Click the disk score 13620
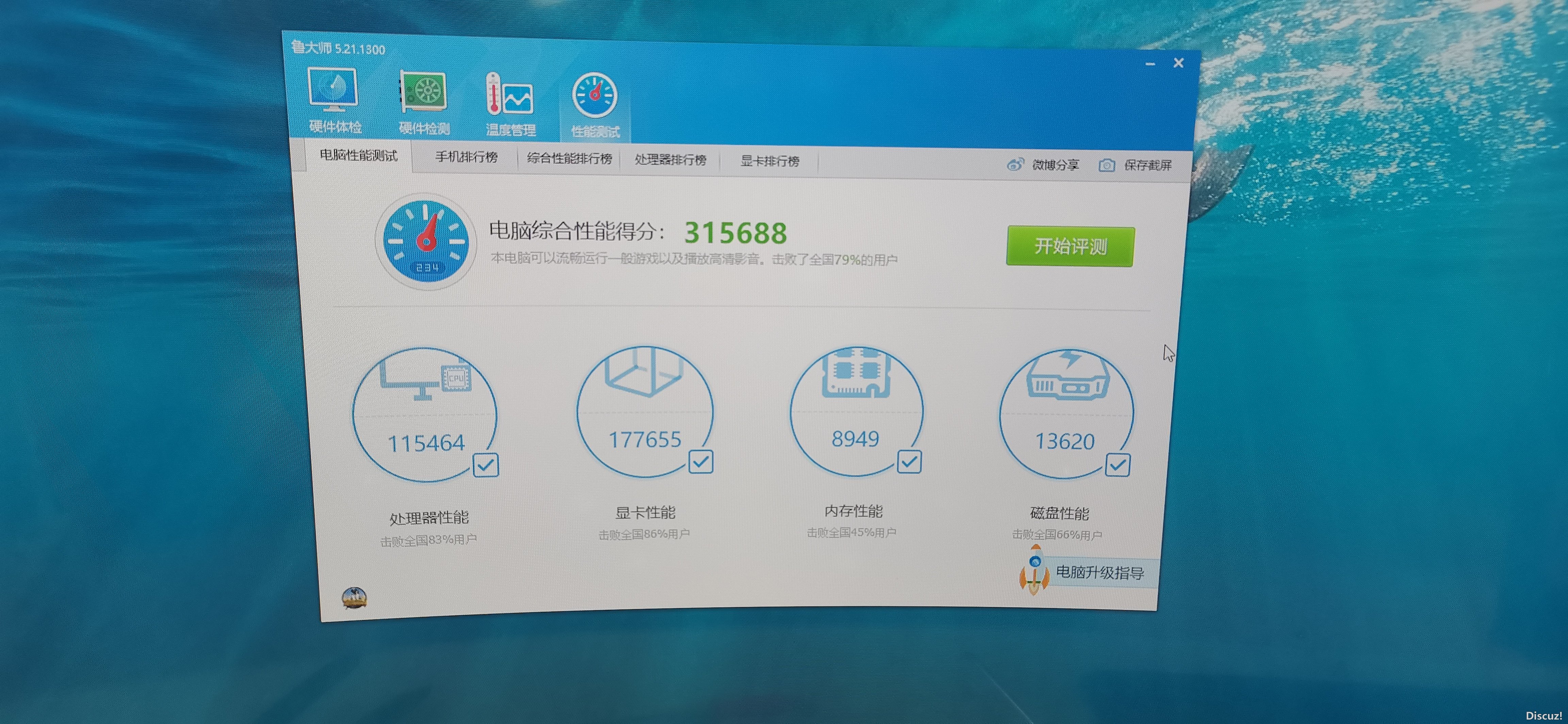1568x724 pixels. coord(1065,442)
